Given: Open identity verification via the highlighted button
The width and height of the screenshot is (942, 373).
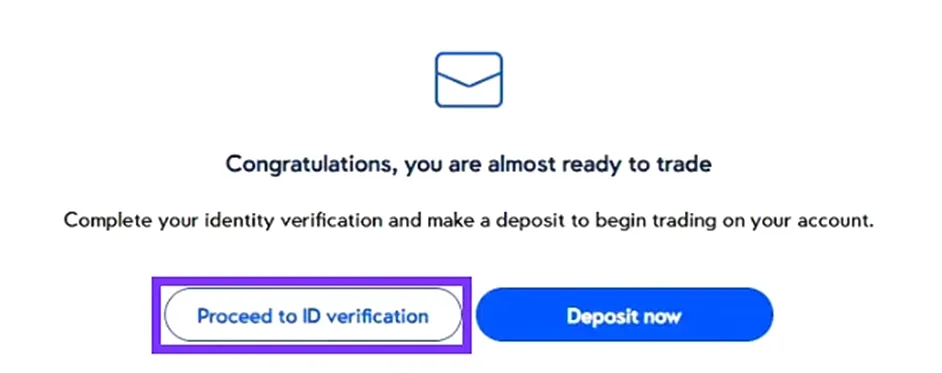Looking at the screenshot, I should point(312,315).
